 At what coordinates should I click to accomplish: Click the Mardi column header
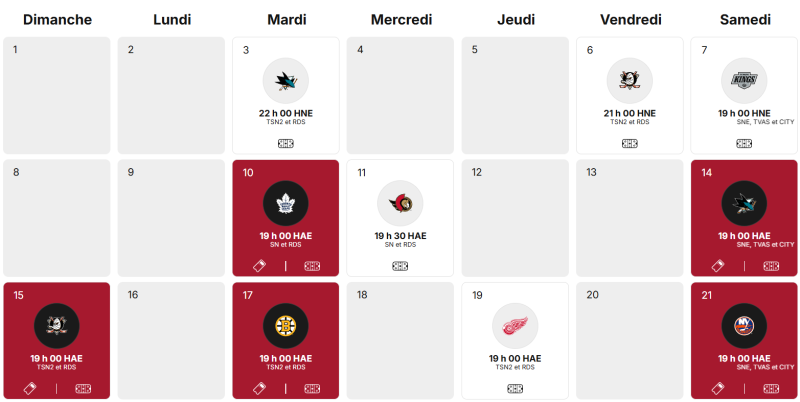tap(286, 20)
